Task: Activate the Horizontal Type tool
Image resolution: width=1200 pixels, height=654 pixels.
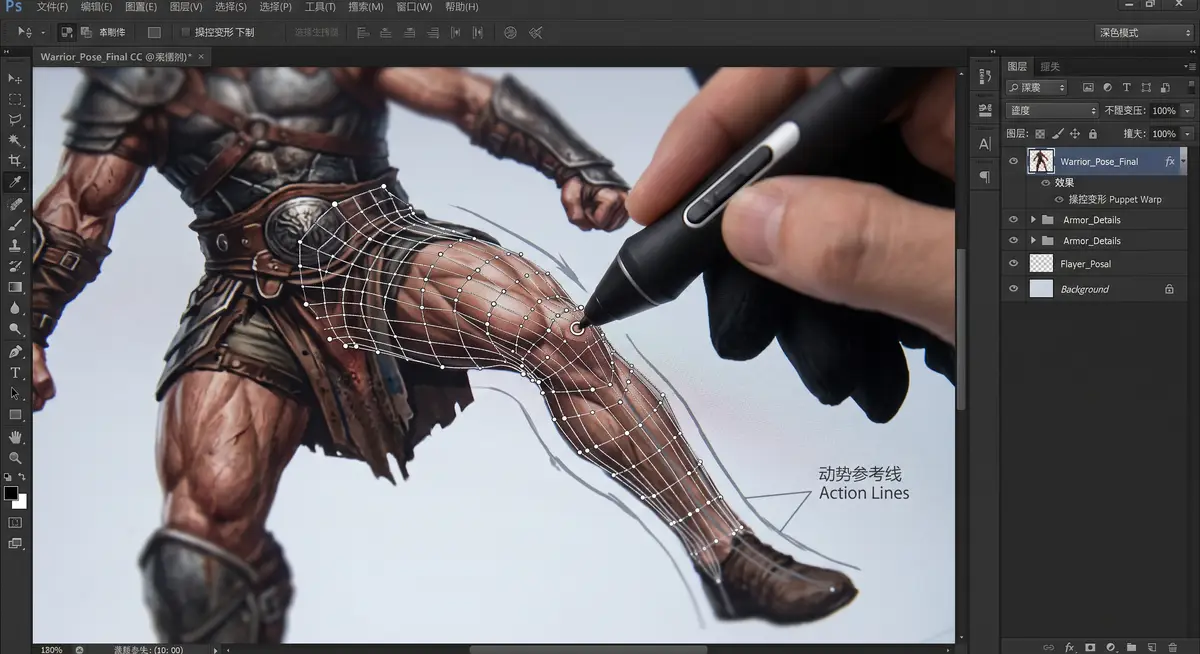Action: (x=15, y=372)
